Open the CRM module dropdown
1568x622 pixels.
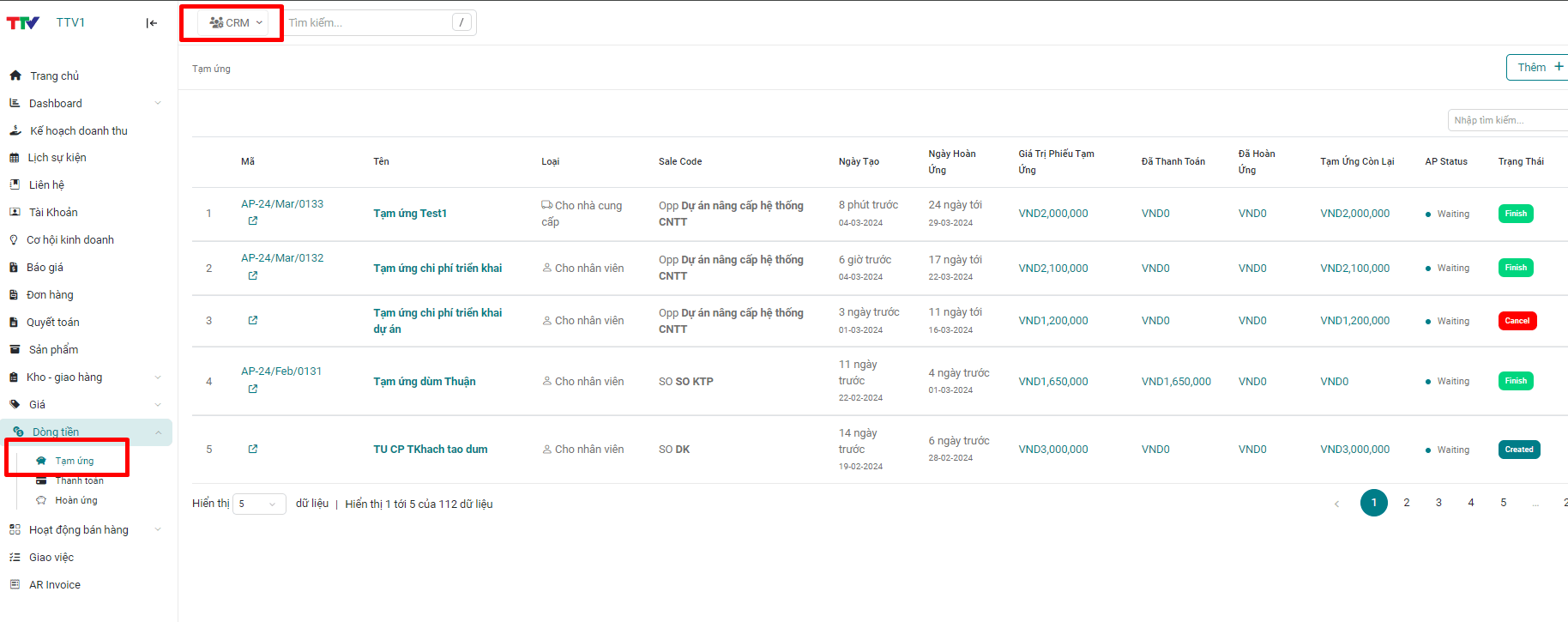point(236,23)
